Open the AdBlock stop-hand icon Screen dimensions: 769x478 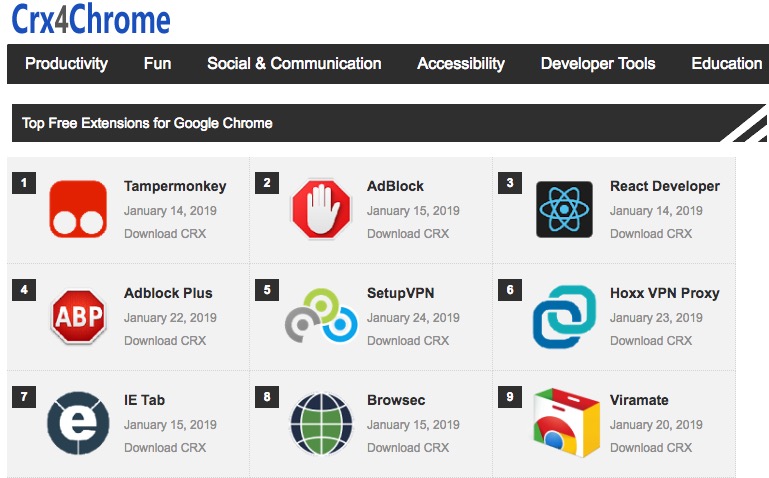pyautogui.click(x=321, y=209)
